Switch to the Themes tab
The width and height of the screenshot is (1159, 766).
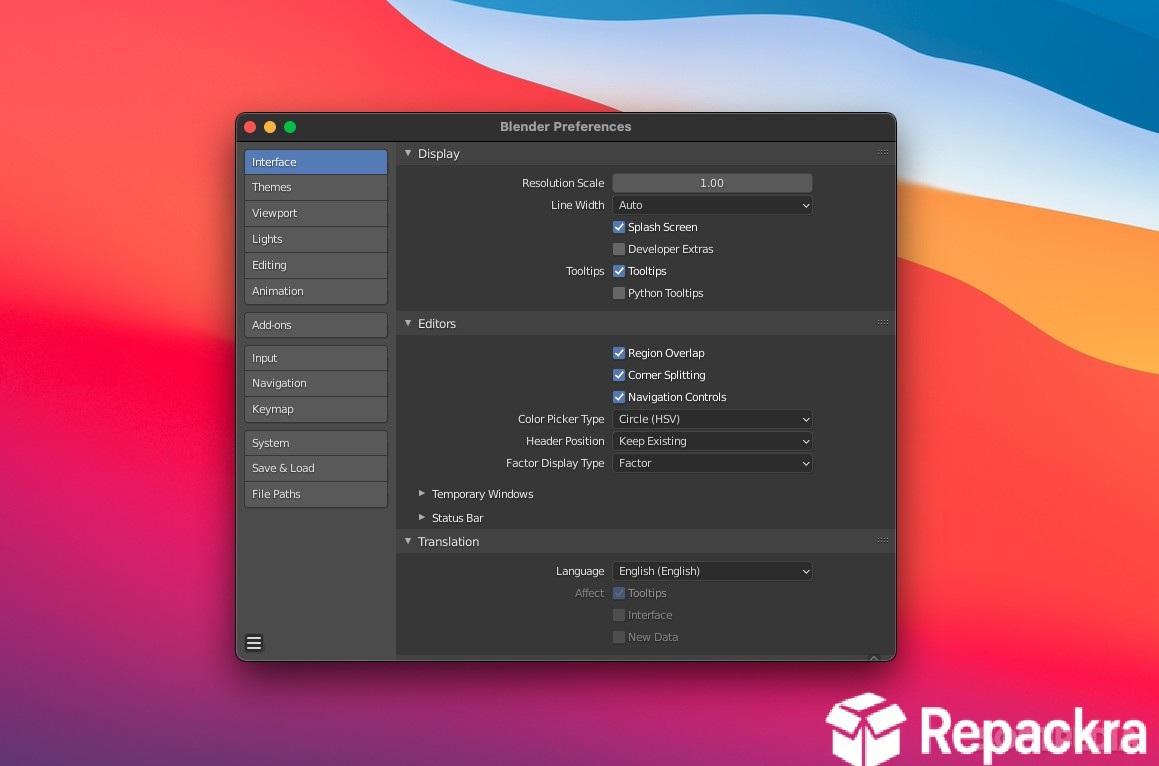pyautogui.click(x=316, y=187)
